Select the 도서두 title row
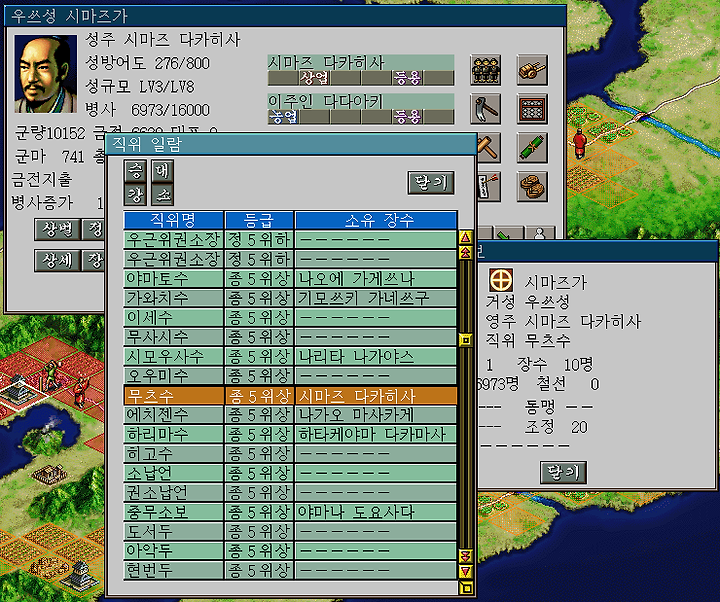The height and width of the screenshot is (602, 720). (290, 531)
